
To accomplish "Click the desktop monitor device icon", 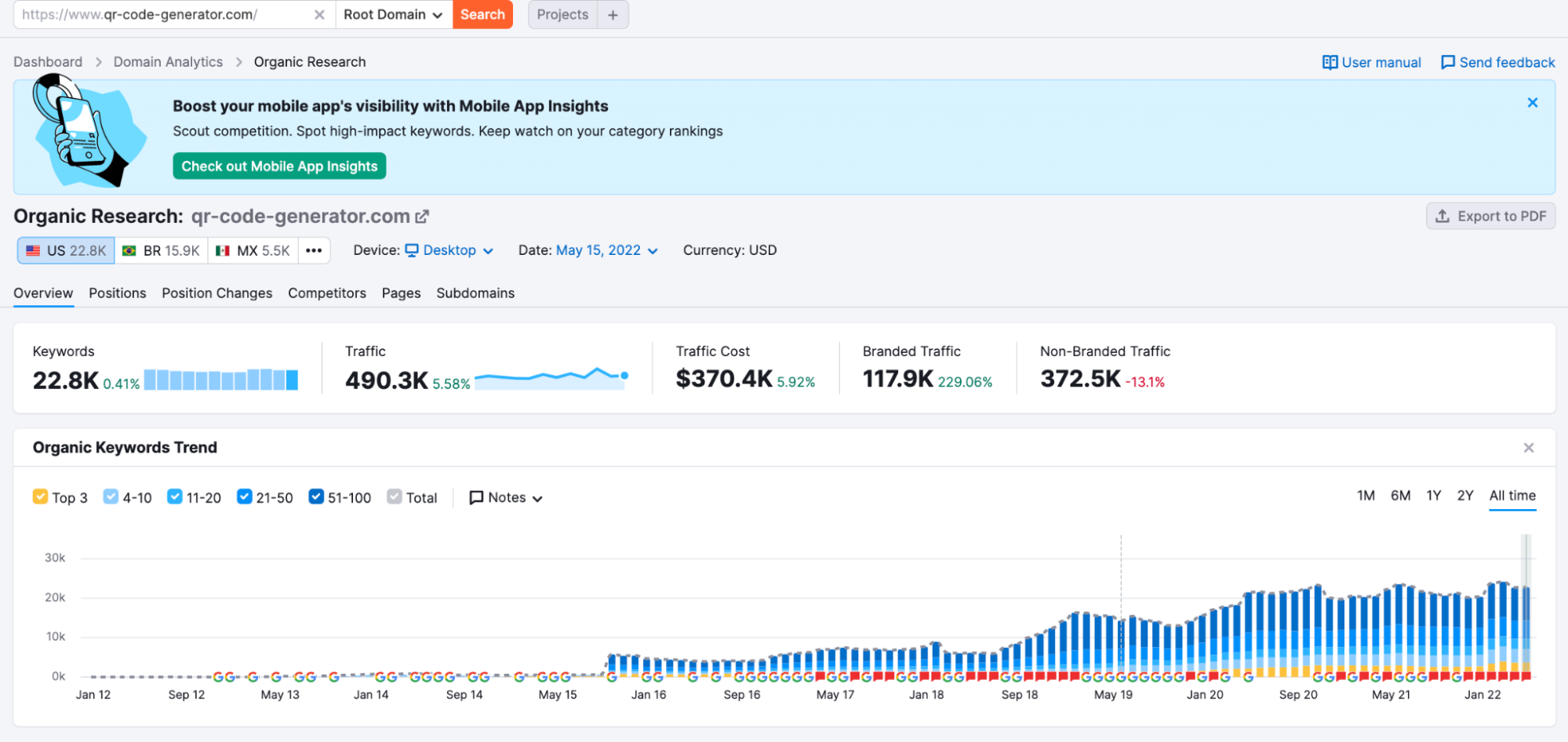I will [x=412, y=250].
